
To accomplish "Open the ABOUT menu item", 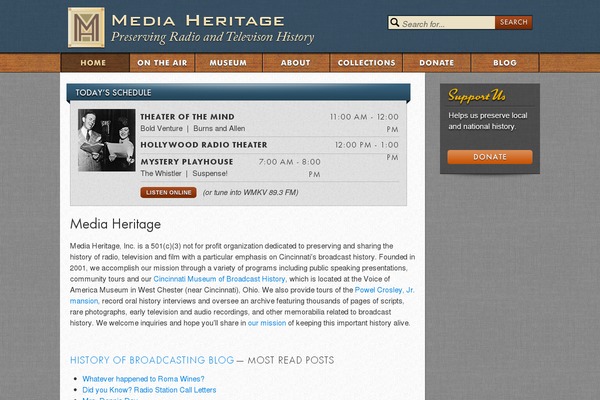I will 295,63.
